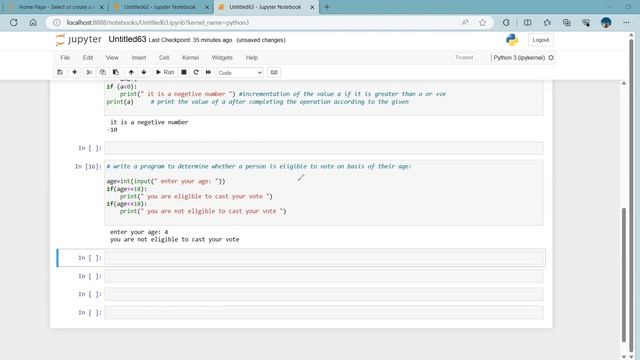The width and height of the screenshot is (640, 360).
Task: Open the Cell menu
Action: [164, 58]
